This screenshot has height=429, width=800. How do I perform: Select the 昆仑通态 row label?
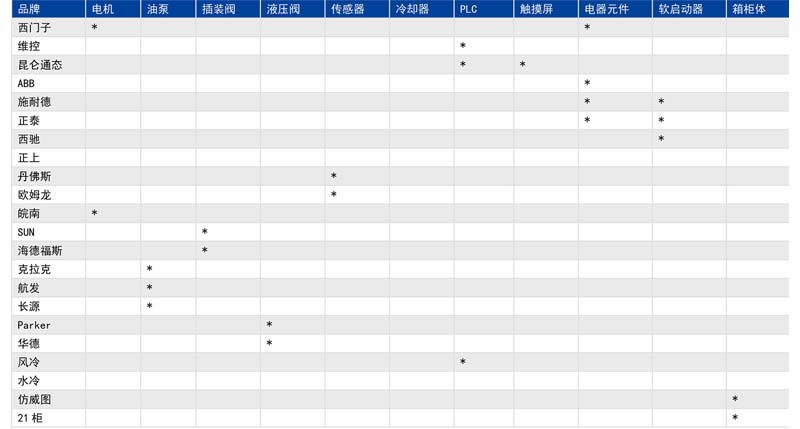tap(40, 65)
